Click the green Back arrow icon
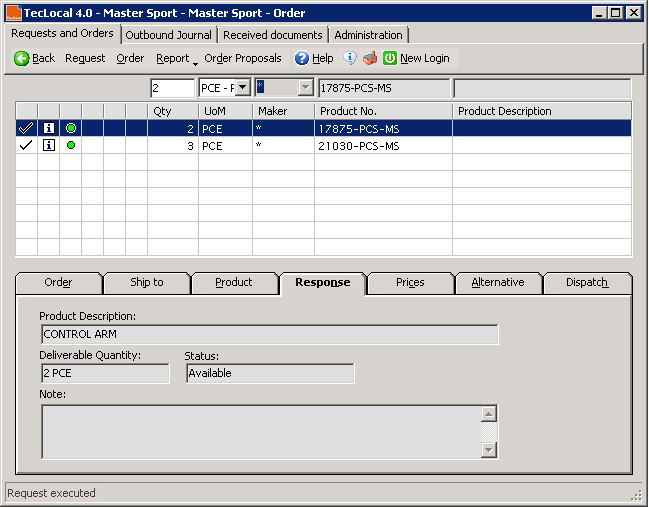Image resolution: width=649 pixels, height=508 pixels. [21, 59]
